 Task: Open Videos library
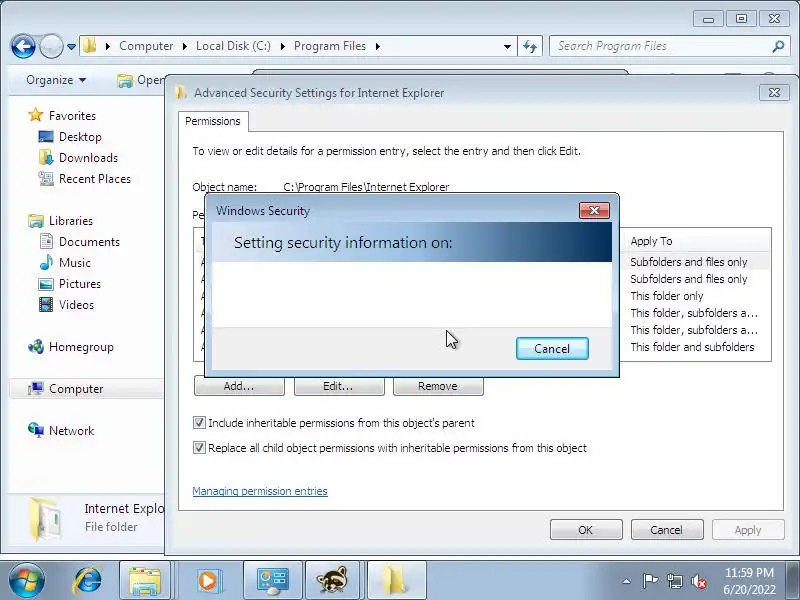point(76,304)
